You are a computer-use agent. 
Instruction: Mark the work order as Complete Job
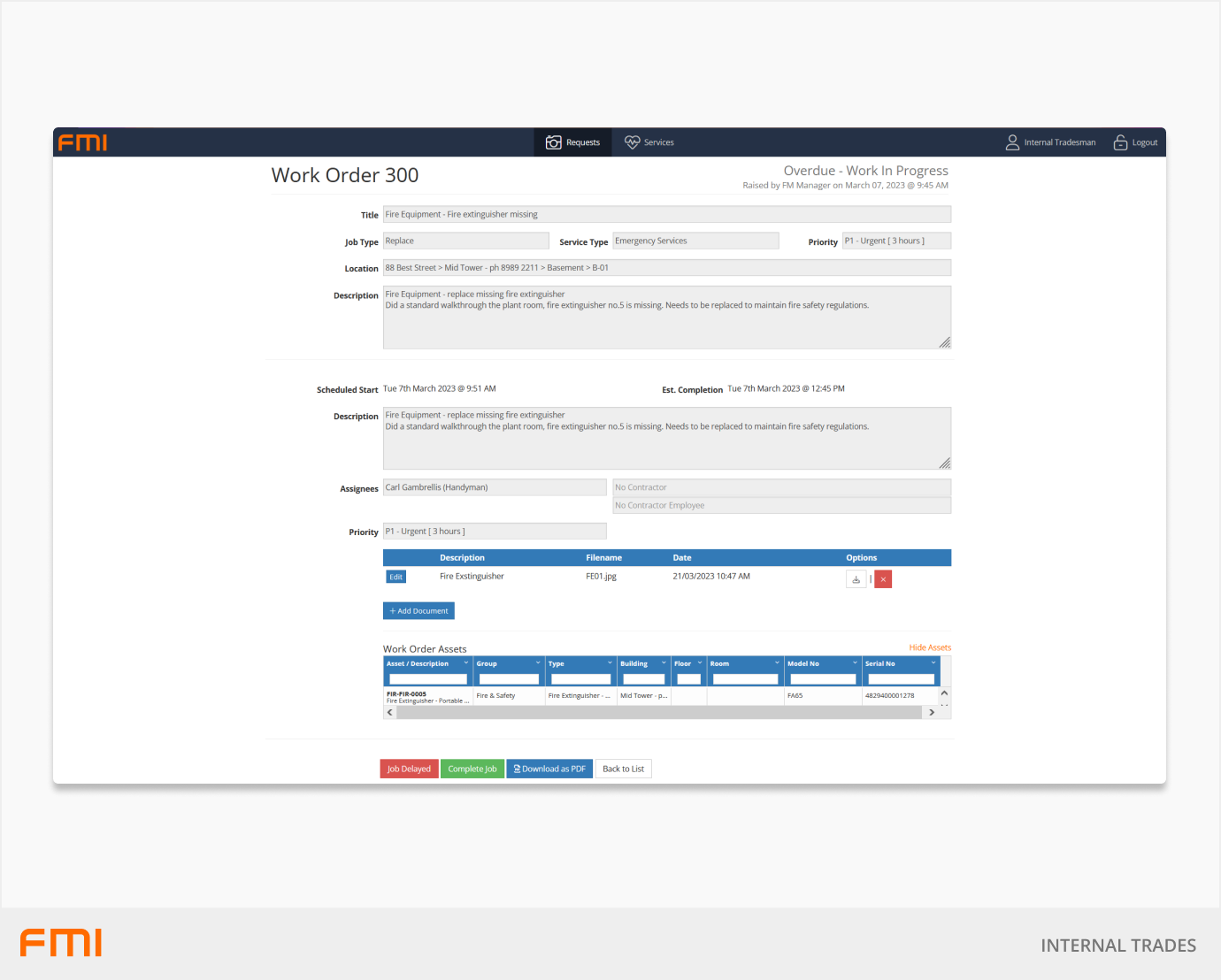pos(472,769)
